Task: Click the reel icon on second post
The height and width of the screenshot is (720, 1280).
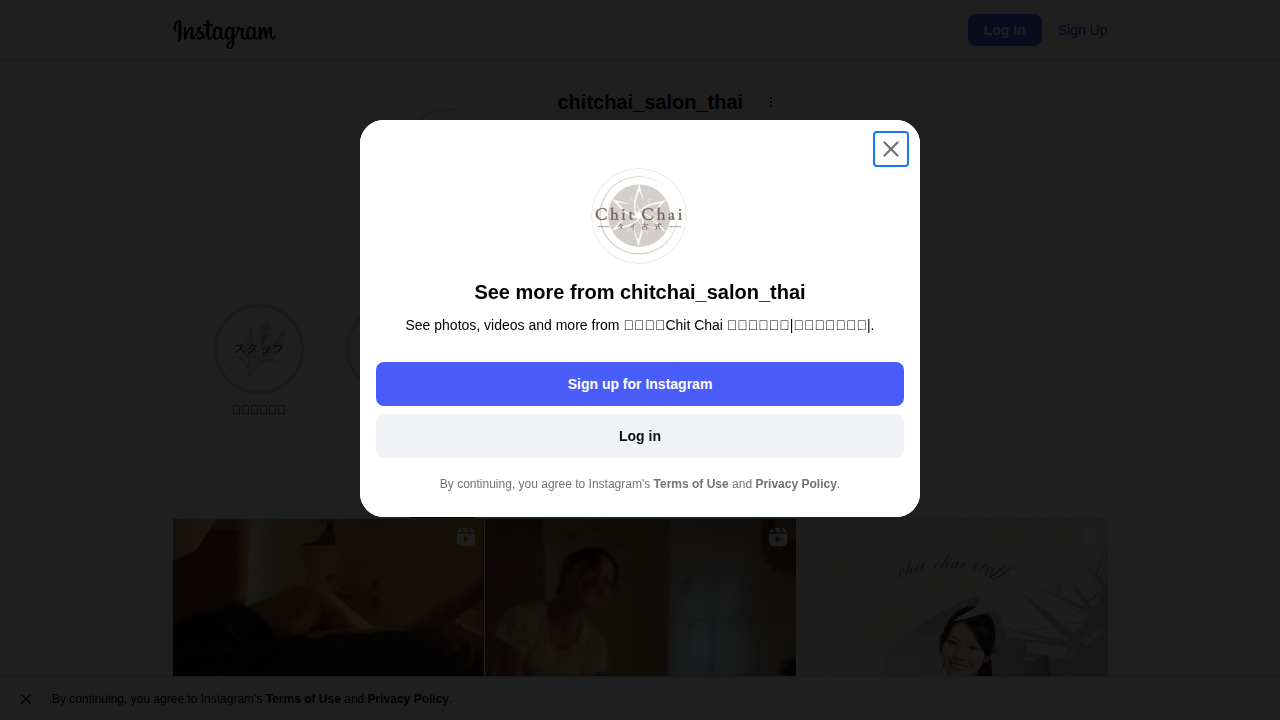Action: coord(778,537)
